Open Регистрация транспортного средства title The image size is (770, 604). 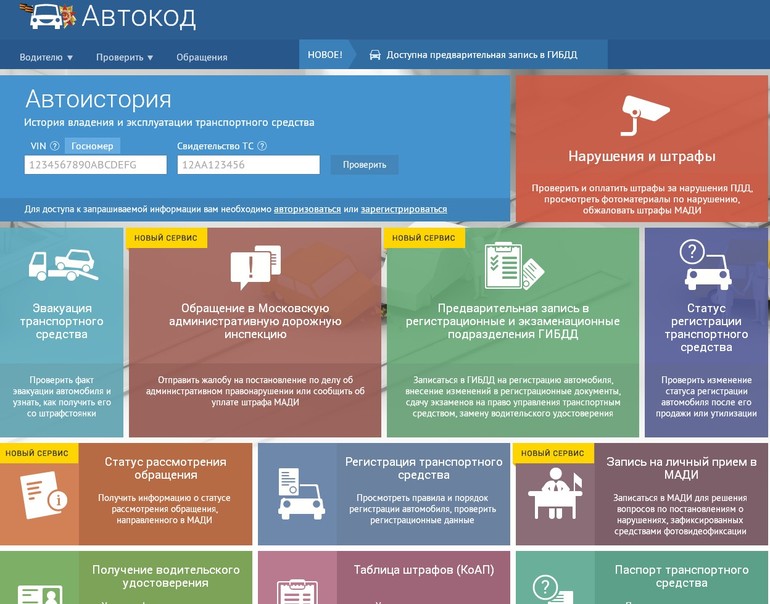pos(424,468)
